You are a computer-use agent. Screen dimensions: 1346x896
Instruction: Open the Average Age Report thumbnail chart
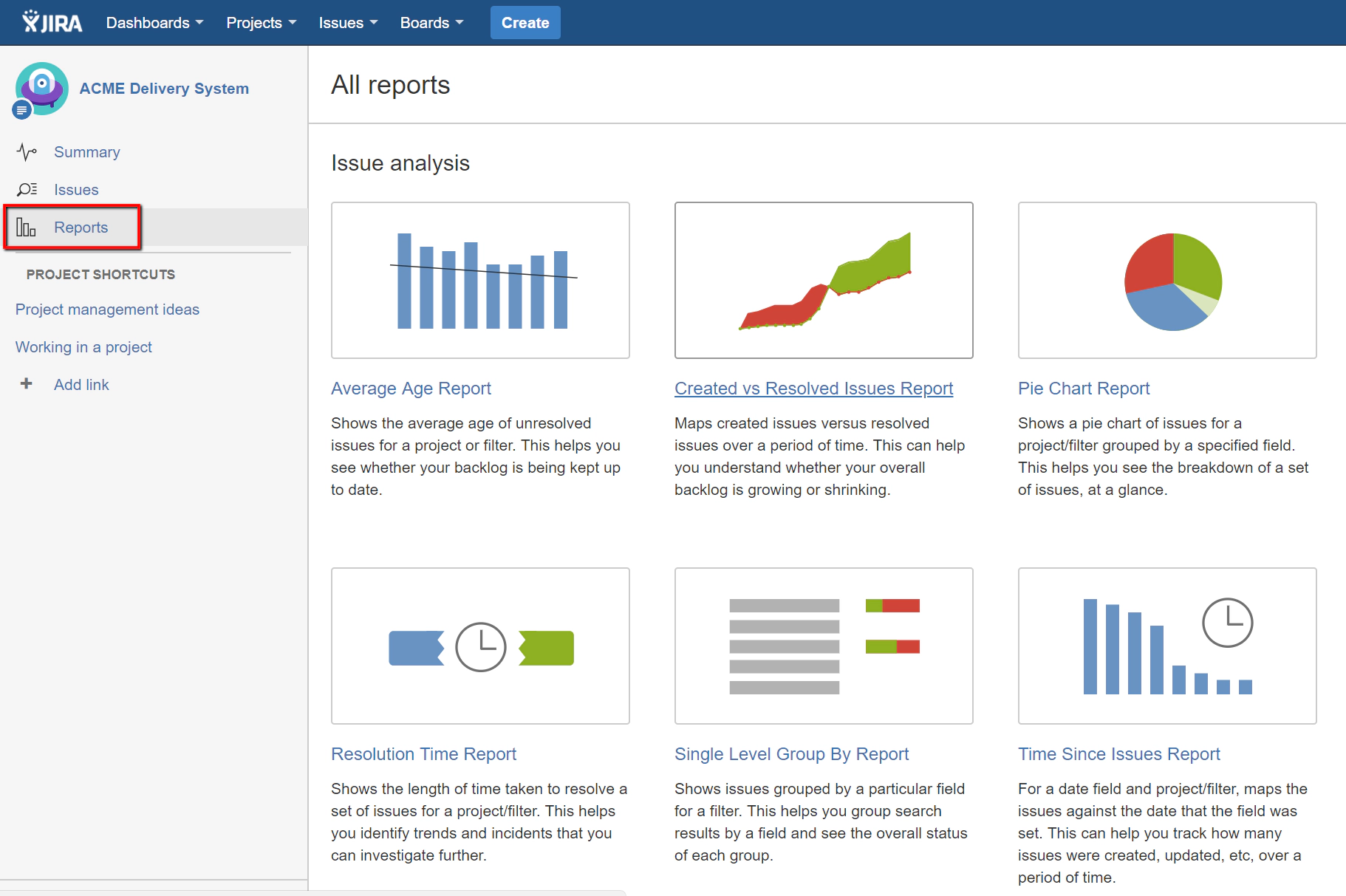click(480, 280)
